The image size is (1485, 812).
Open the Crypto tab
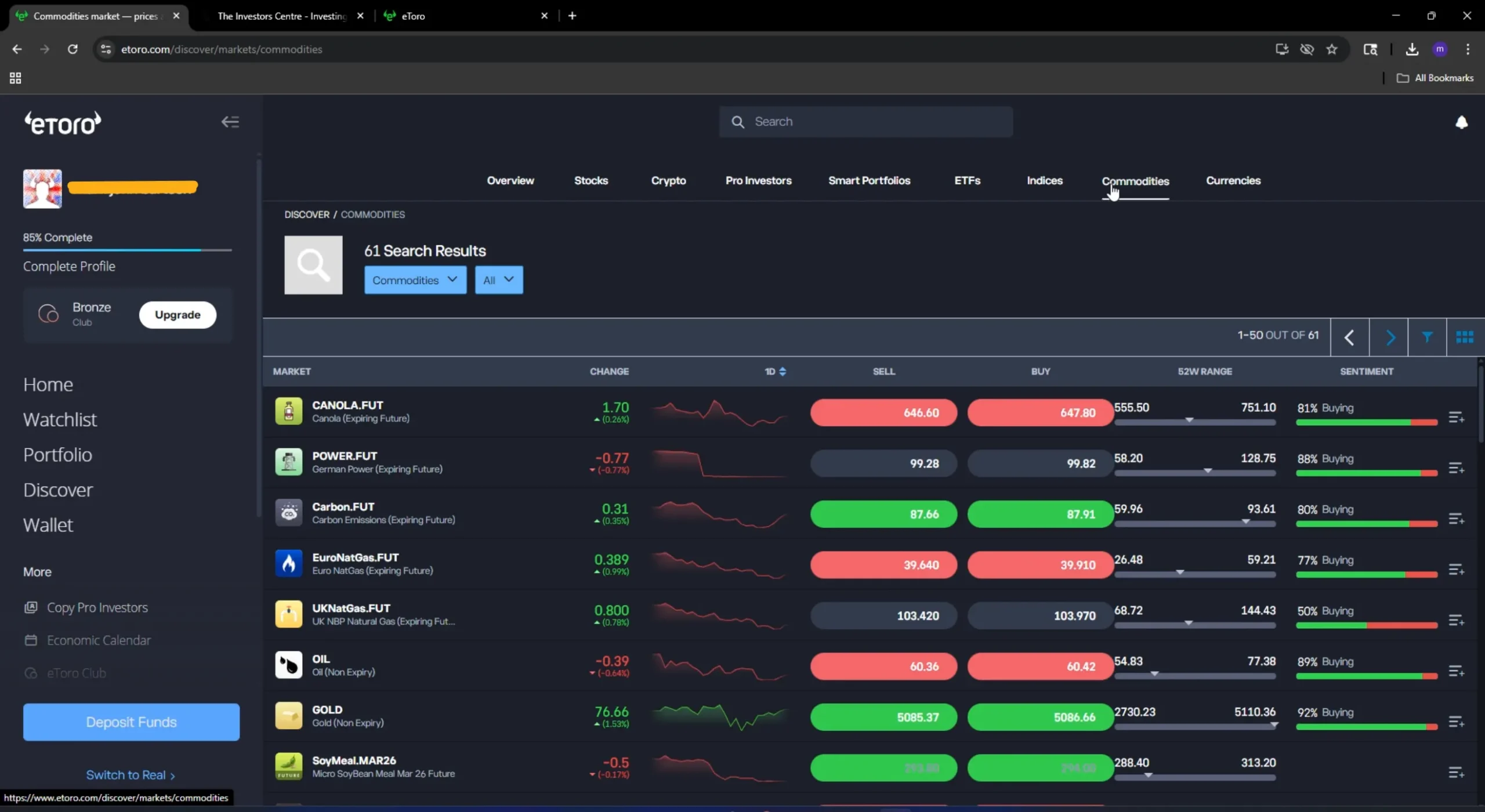(668, 180)
